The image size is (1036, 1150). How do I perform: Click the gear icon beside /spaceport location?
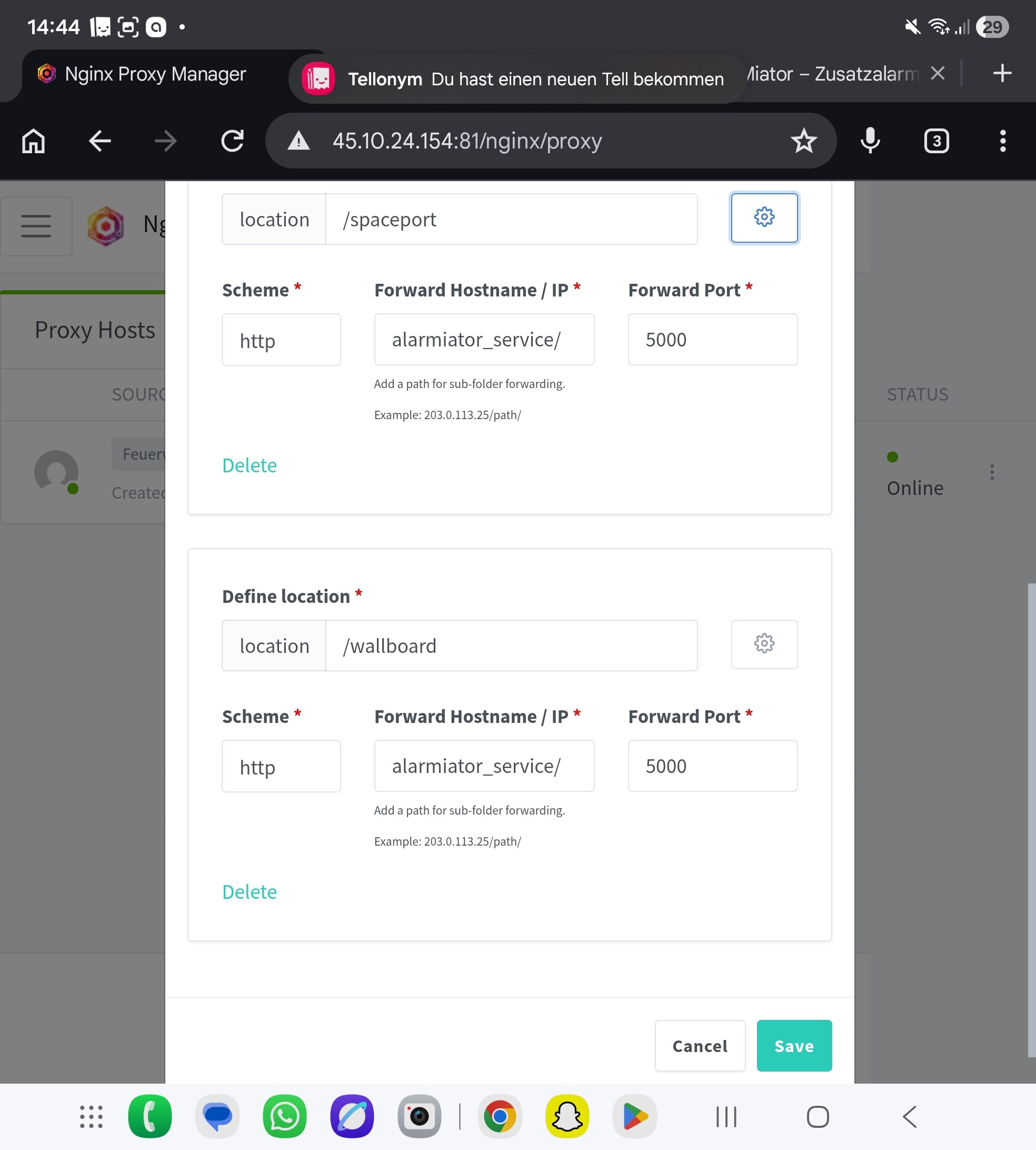coord(764,217)
